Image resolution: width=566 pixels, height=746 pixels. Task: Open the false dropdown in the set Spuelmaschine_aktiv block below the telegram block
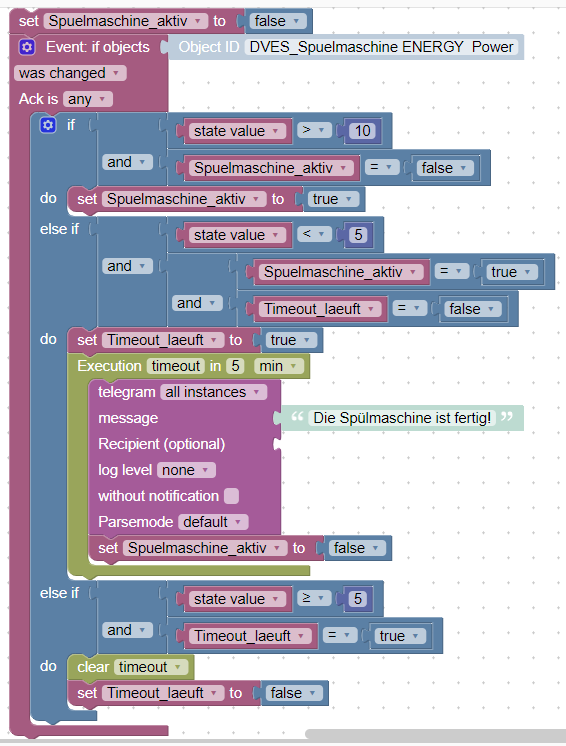point(357,548)
